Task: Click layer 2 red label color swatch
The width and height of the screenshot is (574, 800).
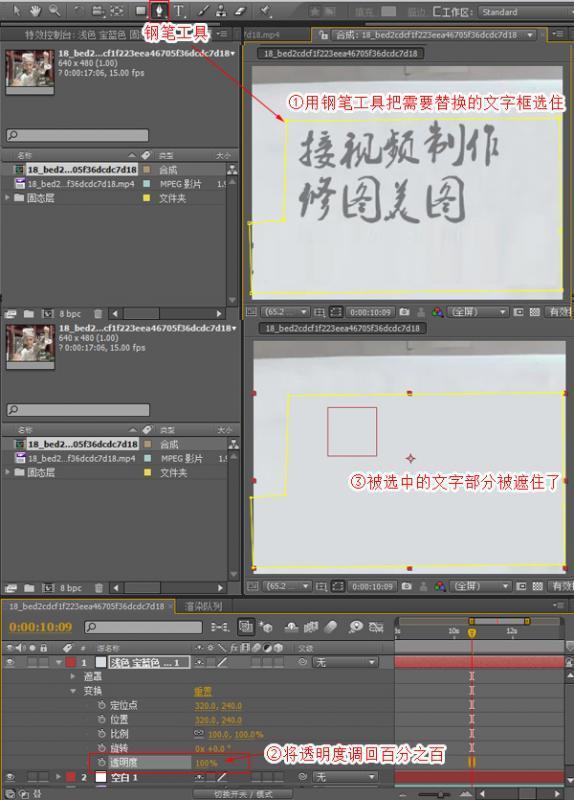Action: pos(70,777)
